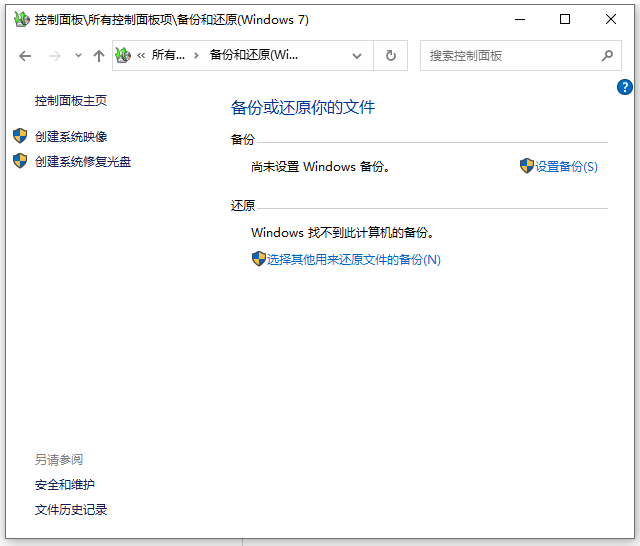Click the address bar Backup and Restore icon
This screenshot has height=546, width=640.
coord(123,55)
